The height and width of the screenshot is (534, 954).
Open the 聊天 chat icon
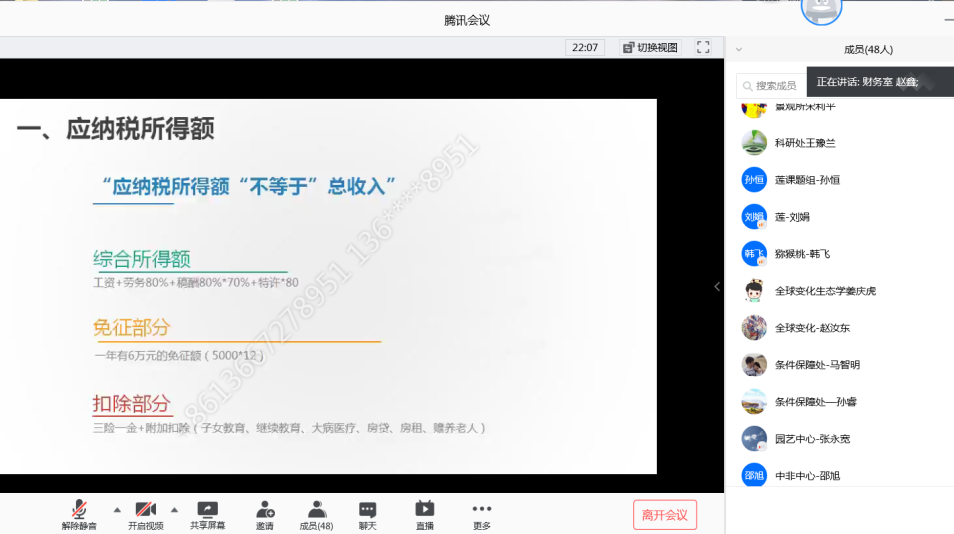[x=368, y=514]
